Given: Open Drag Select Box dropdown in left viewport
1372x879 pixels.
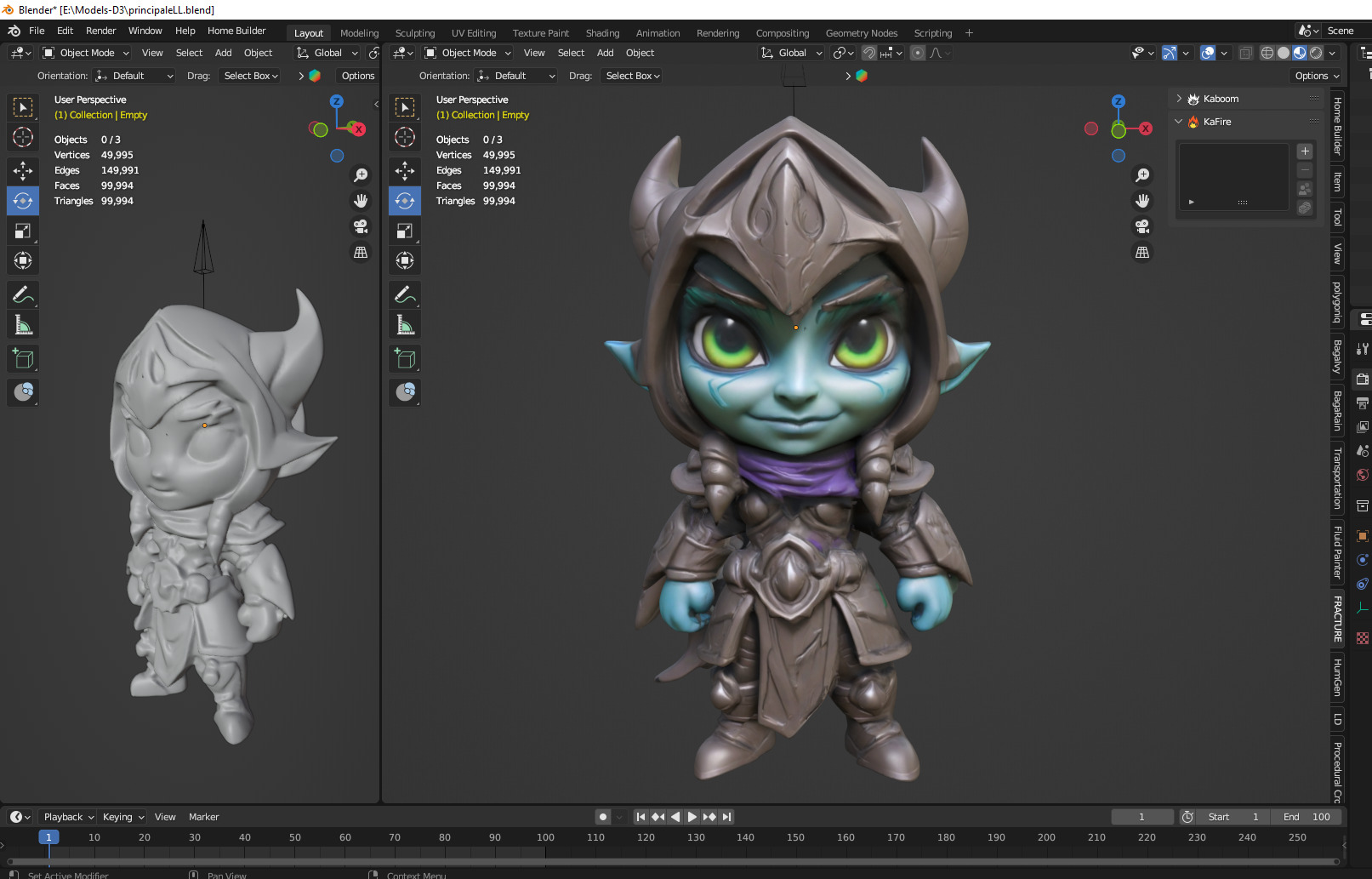Looking at the screenshot, I should point(250,76).
